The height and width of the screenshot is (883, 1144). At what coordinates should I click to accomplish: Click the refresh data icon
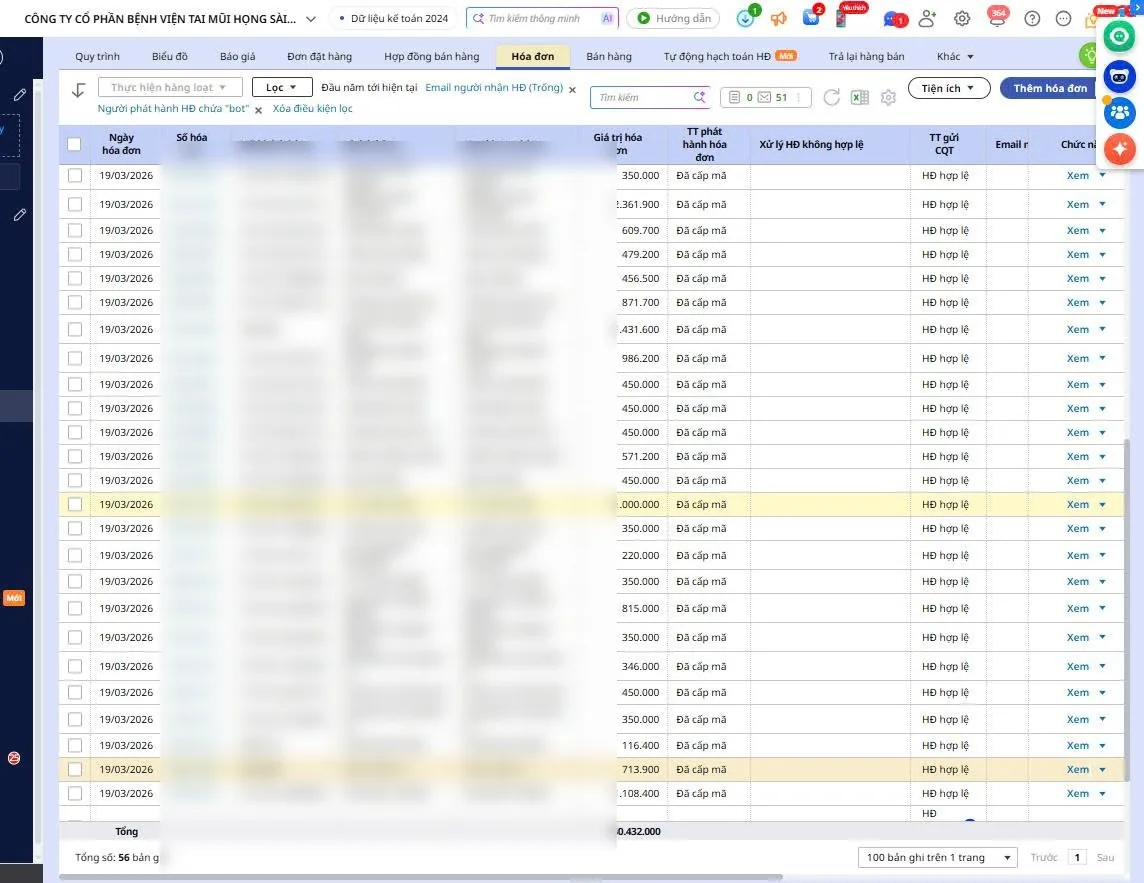point(832,97)
